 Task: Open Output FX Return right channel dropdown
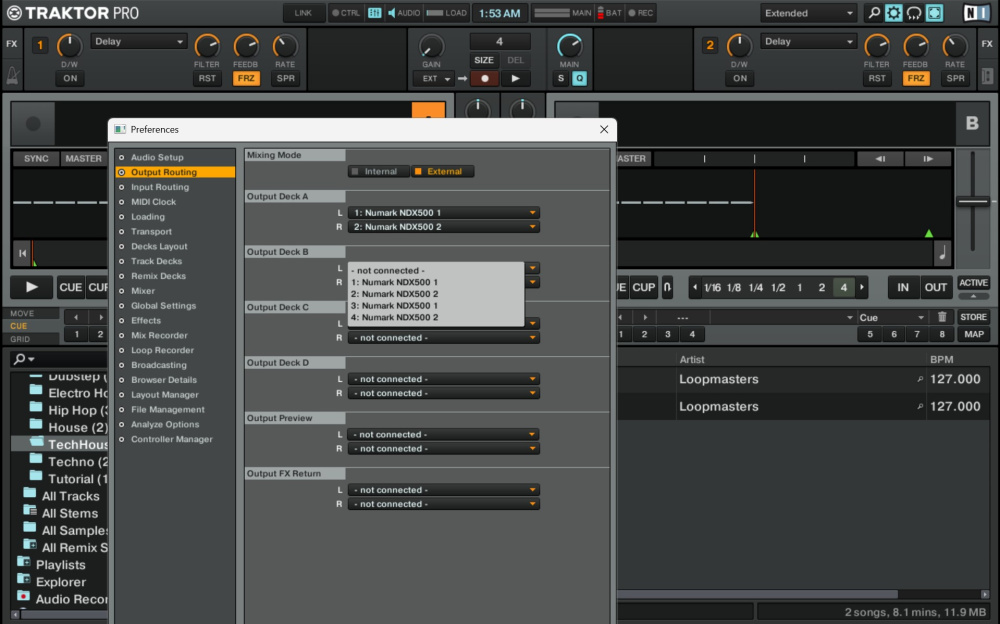pos(444,504)
